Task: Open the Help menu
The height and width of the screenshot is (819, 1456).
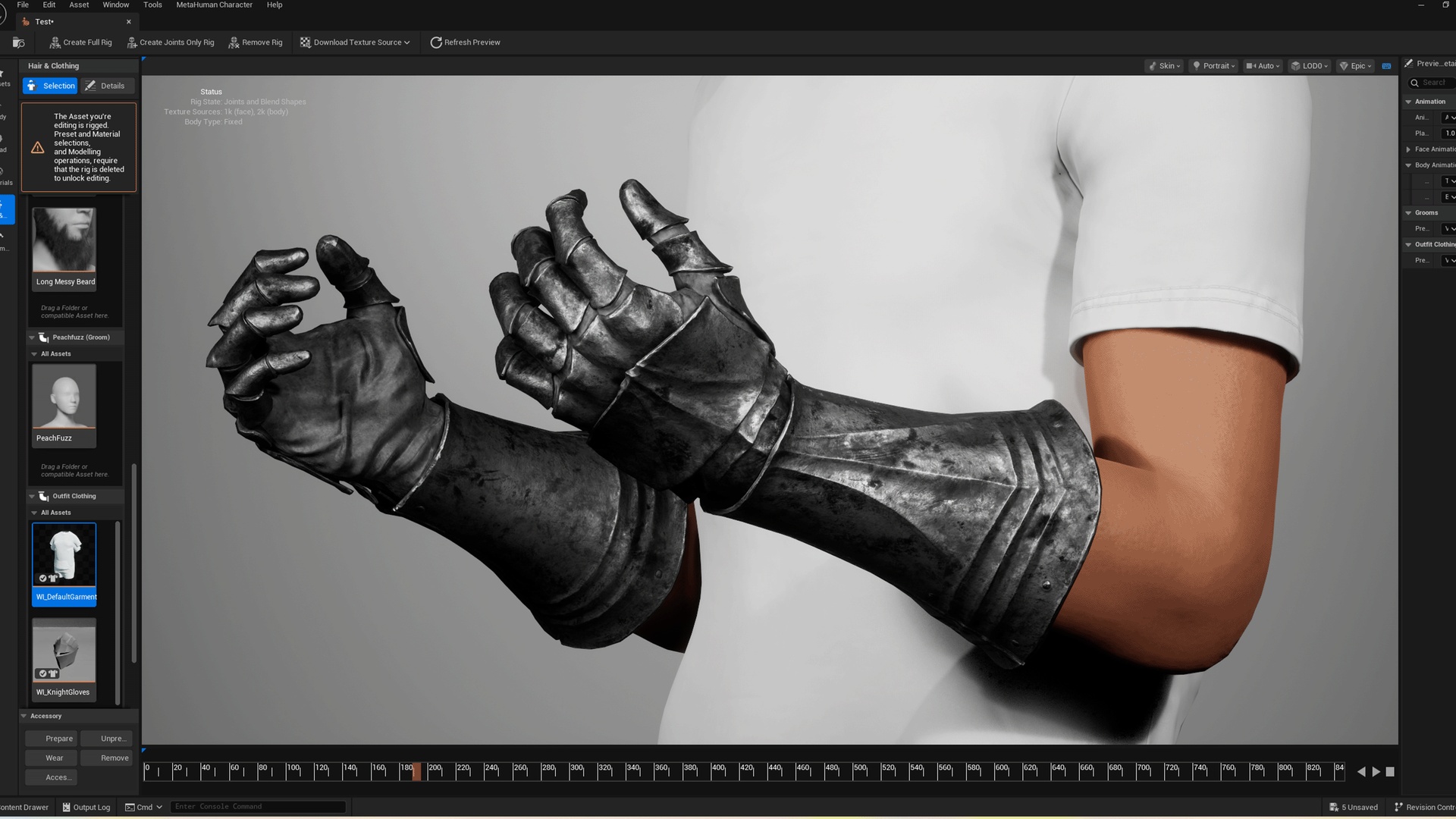Action: click(x=275, y=5)
